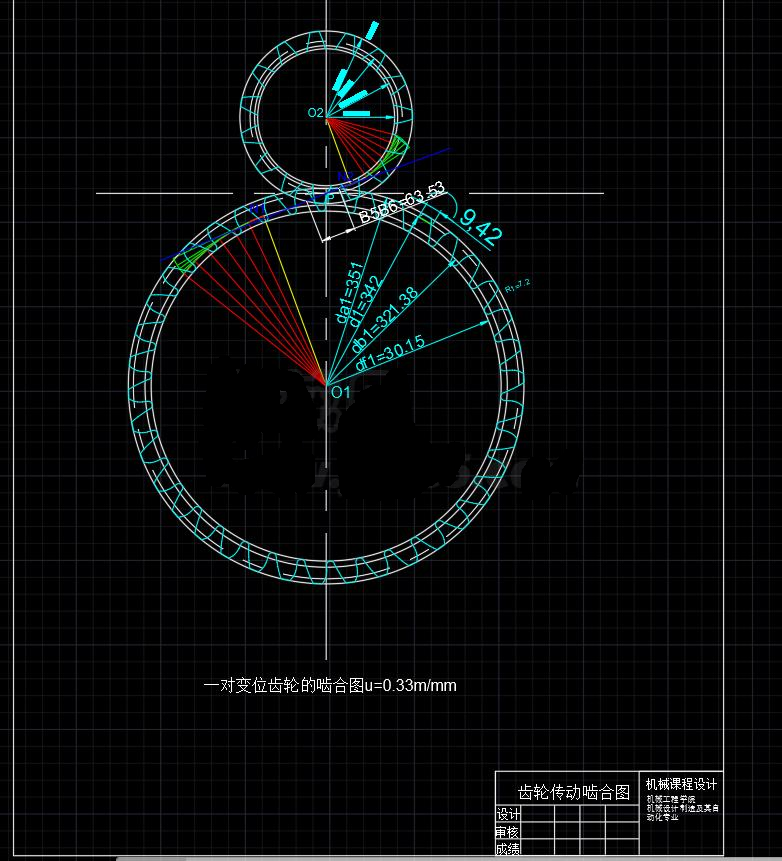This screenshot has height=861, width=782.
Task: Click the 审核 row label cell
Action: click(x=508, y=831)
